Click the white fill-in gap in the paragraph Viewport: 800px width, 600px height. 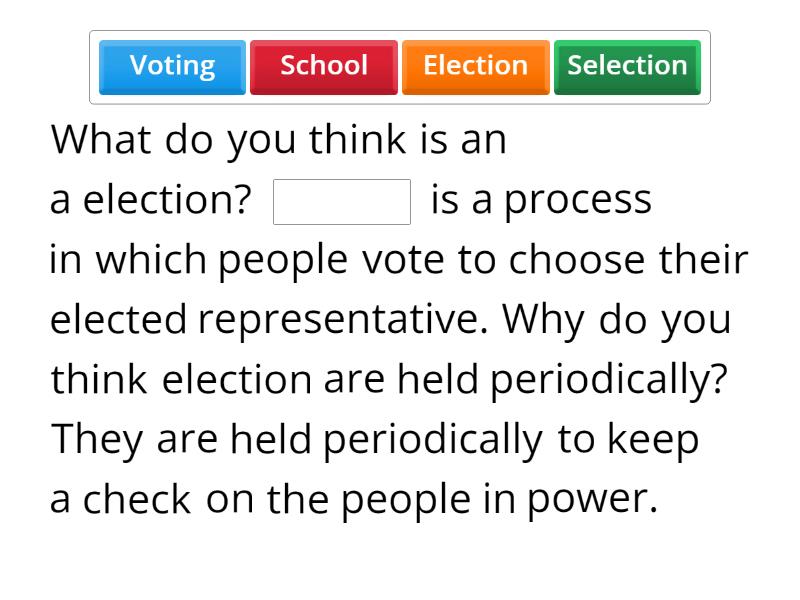click(x=342, y=202)
